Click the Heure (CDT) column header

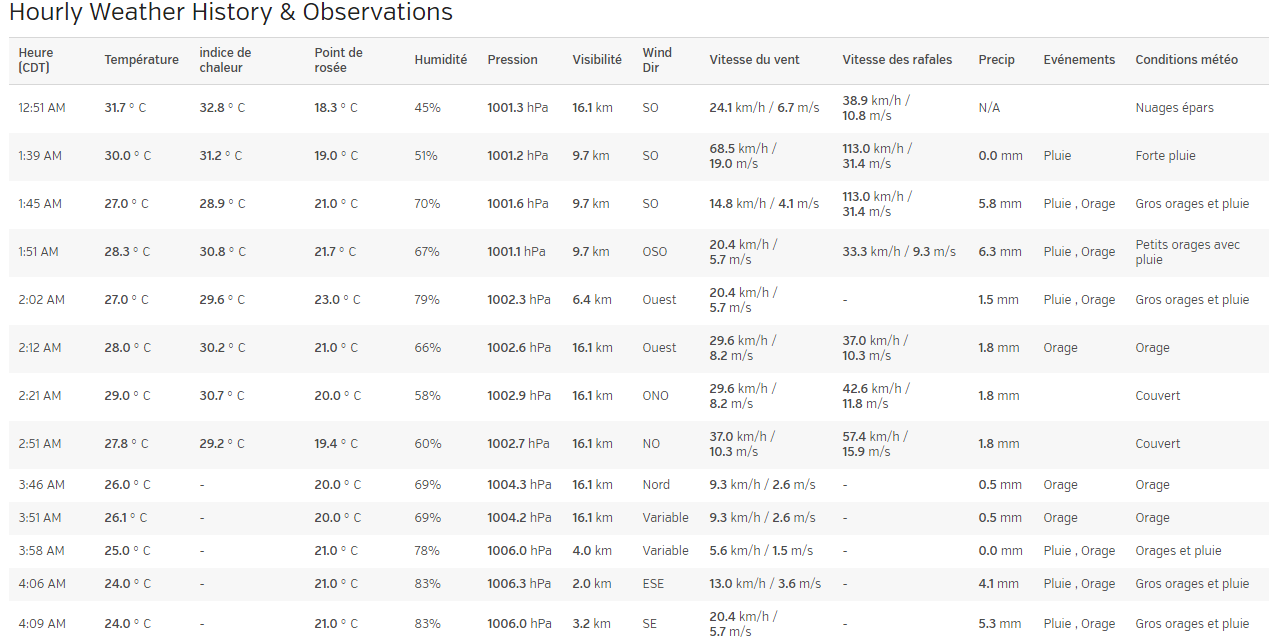click(36, 60)
